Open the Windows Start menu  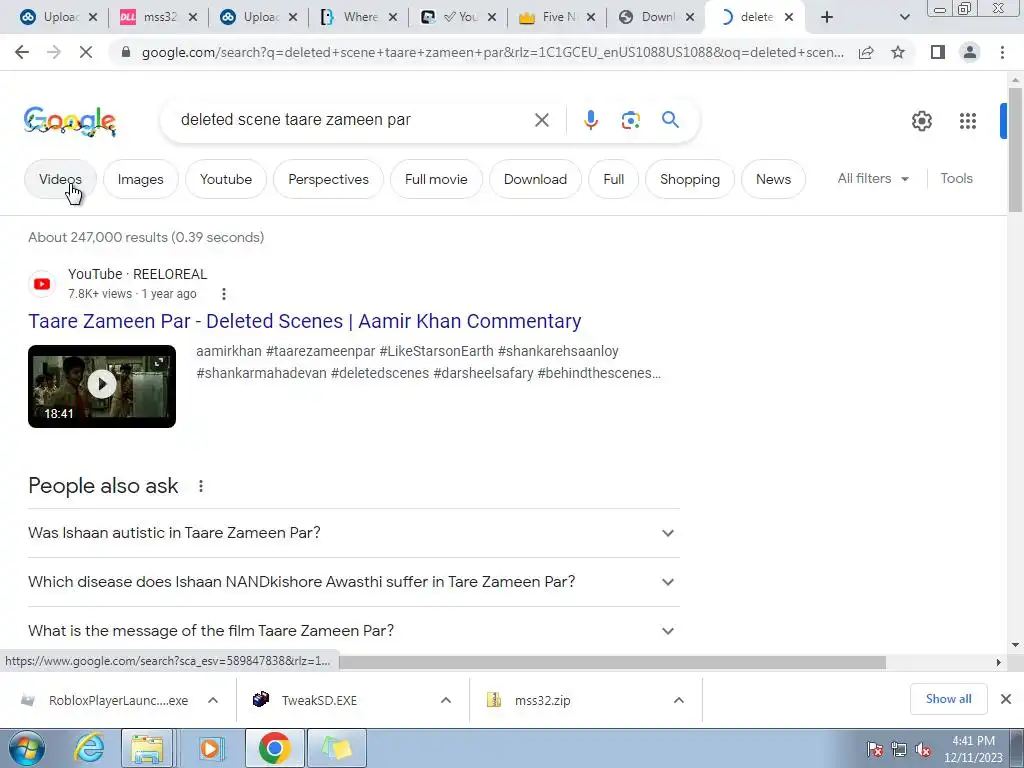click(x=26, y=748)
